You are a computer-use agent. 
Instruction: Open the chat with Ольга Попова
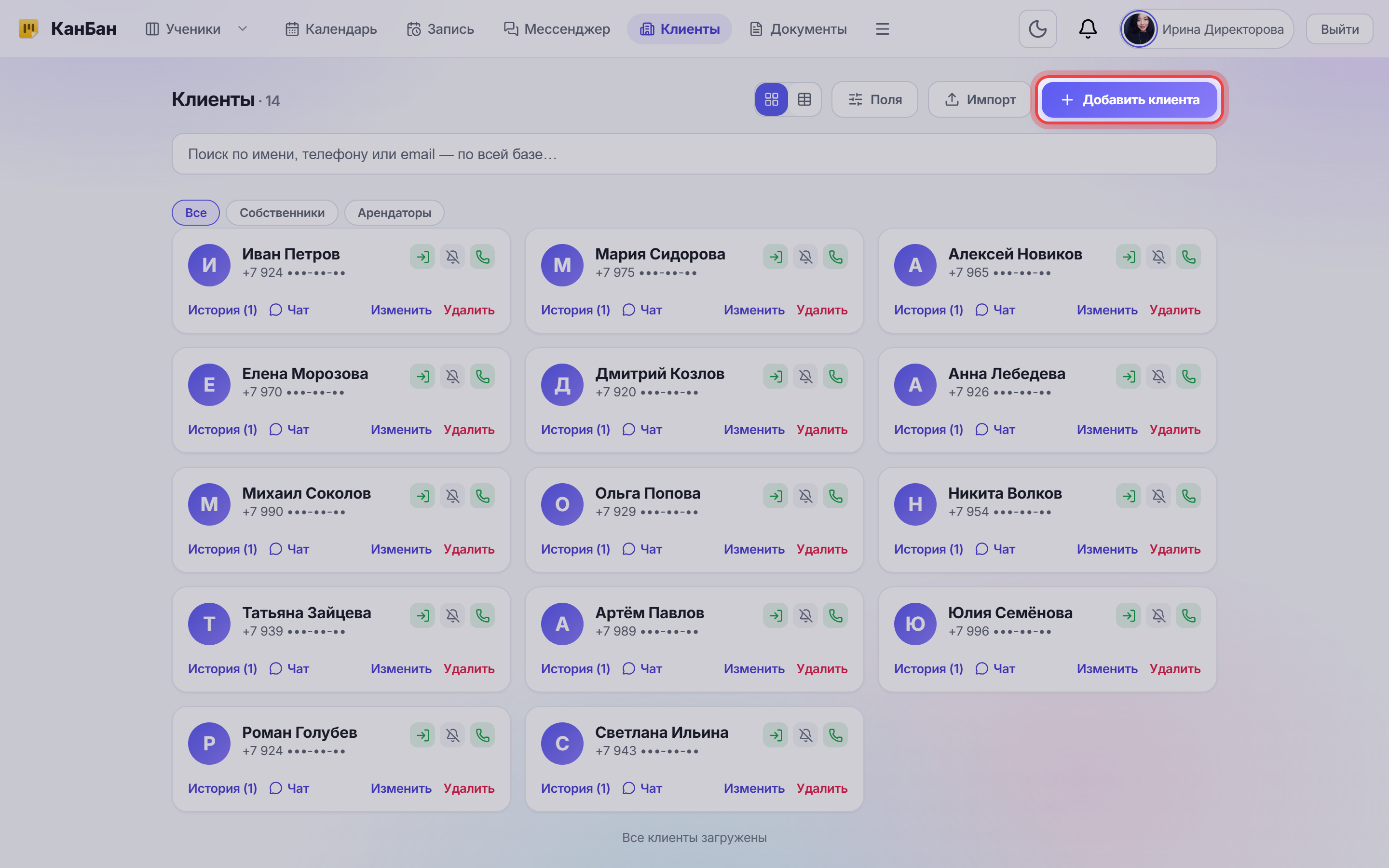point(642,549)
